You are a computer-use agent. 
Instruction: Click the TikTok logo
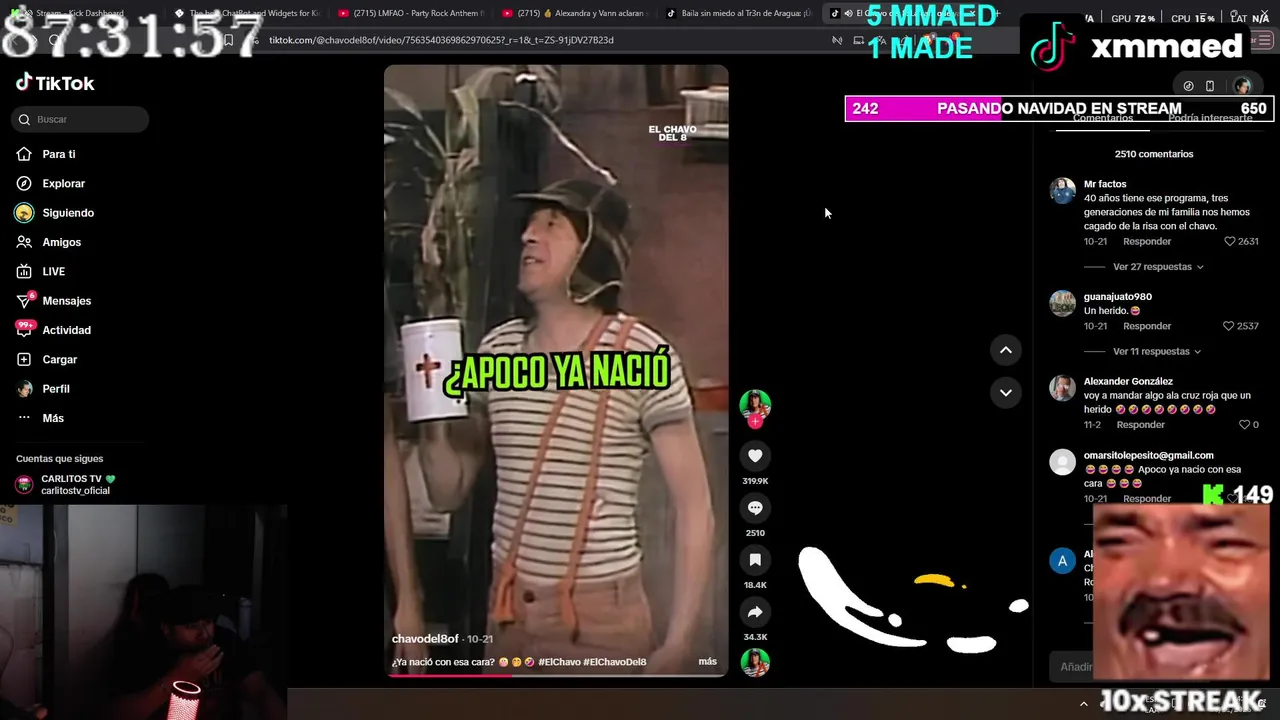click(55, 83)
